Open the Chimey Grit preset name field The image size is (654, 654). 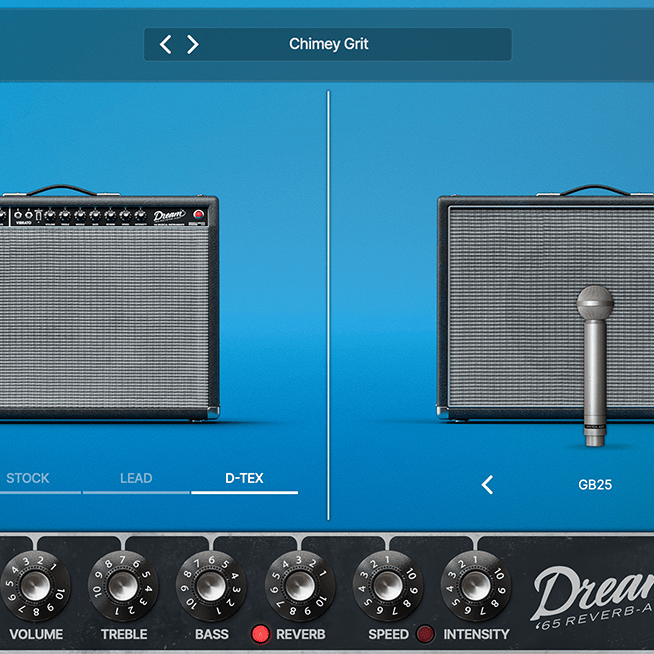[x=328, y=44]
